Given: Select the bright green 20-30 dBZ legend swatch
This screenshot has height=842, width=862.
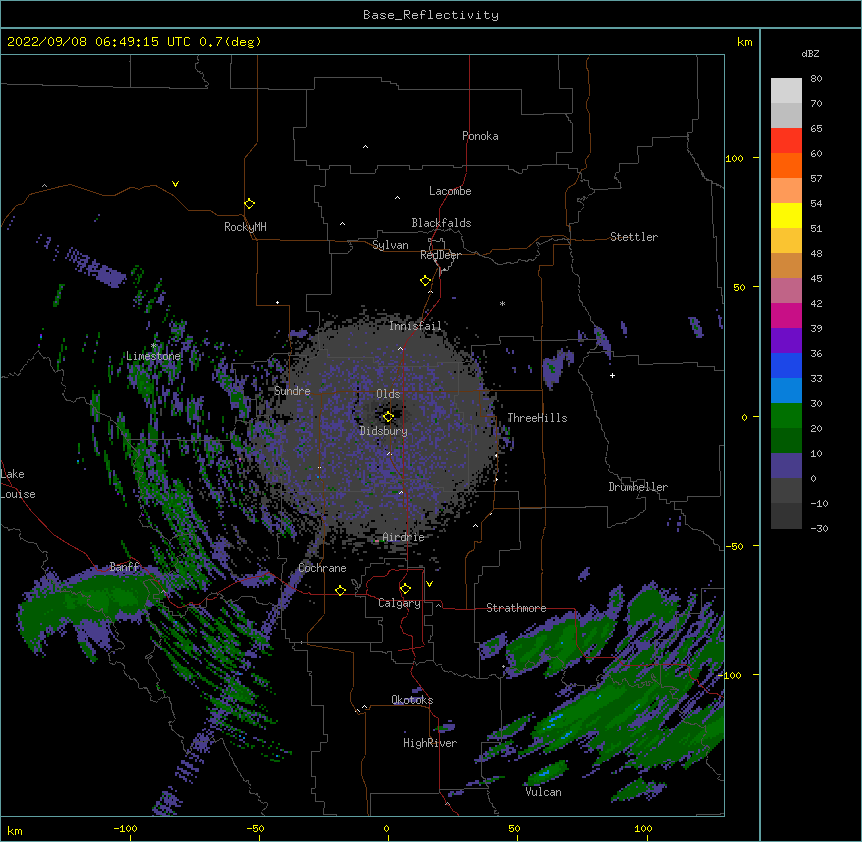Looking at the screenshot, I should (786, 416).
